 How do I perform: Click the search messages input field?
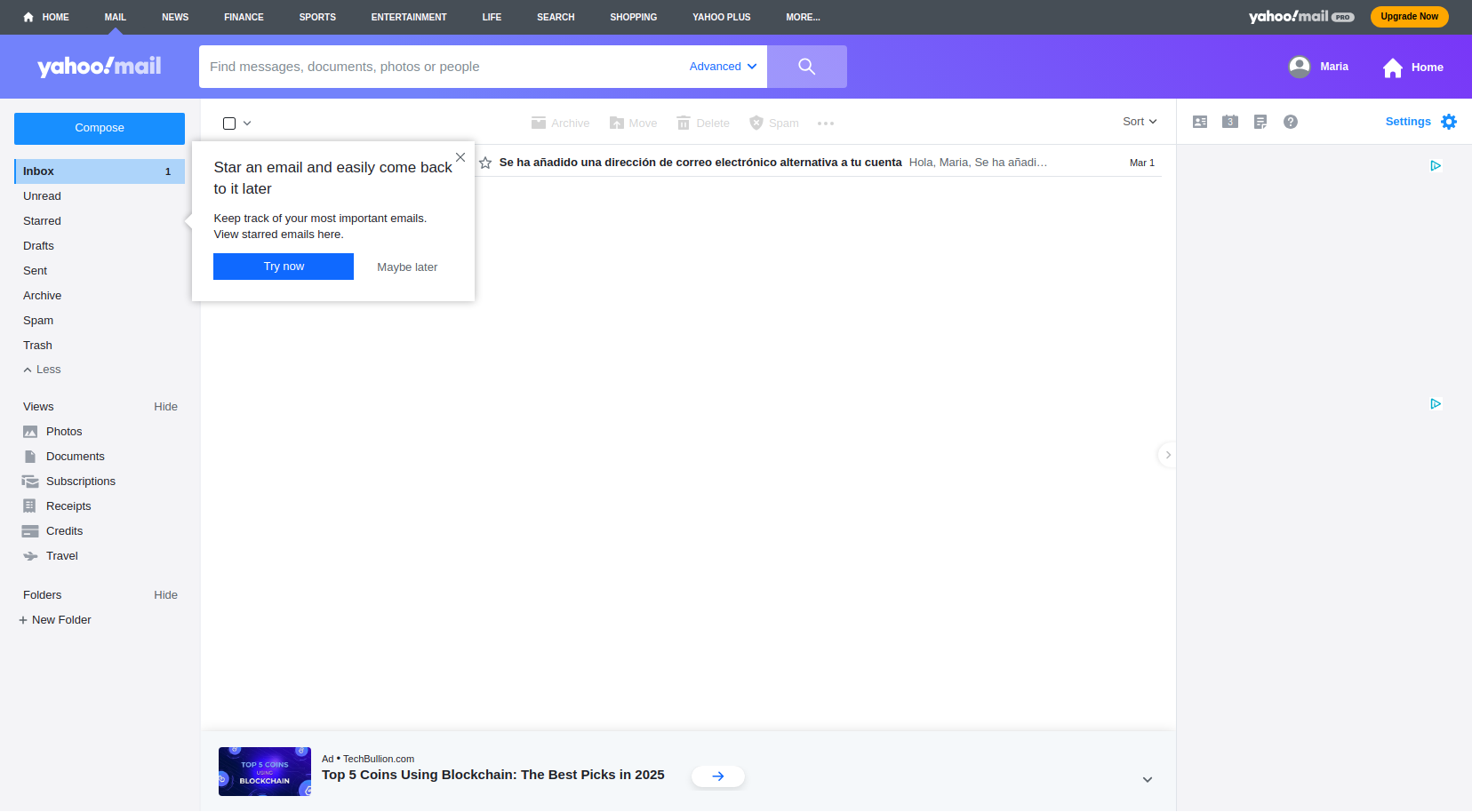440,67
